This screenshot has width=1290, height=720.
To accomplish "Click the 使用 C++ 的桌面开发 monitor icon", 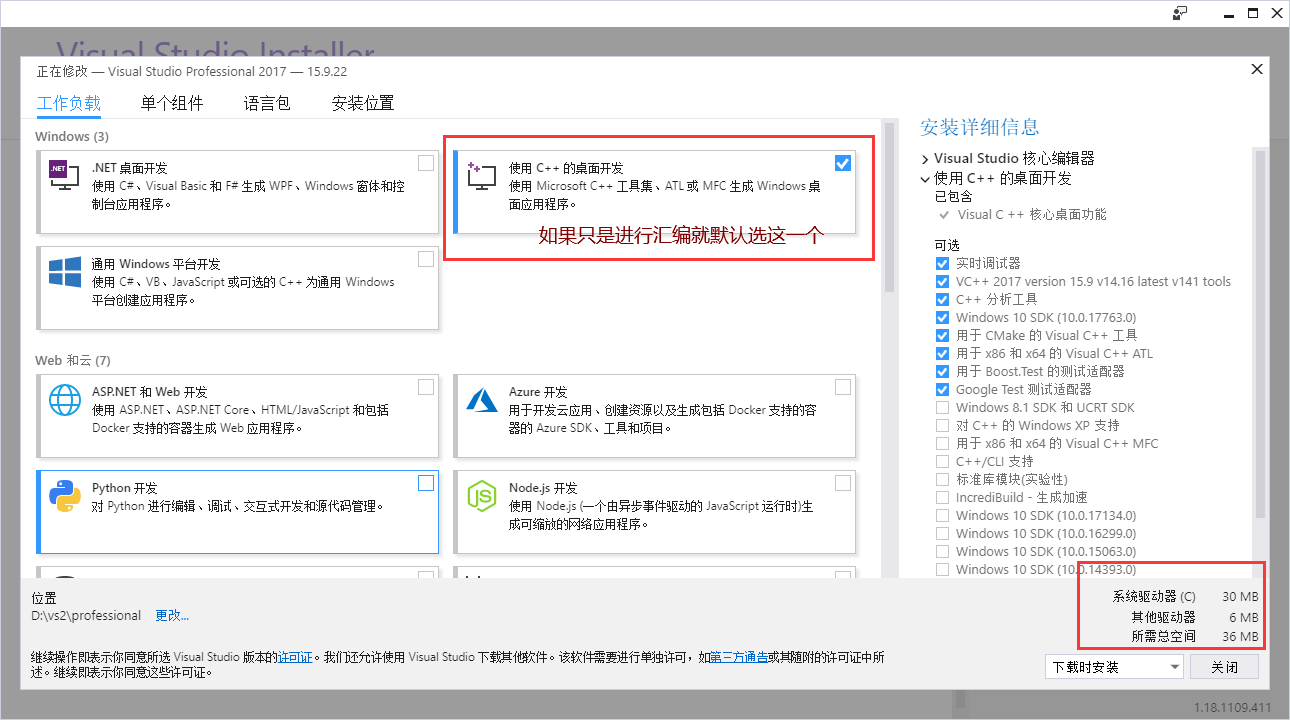I will coord(482,177).
